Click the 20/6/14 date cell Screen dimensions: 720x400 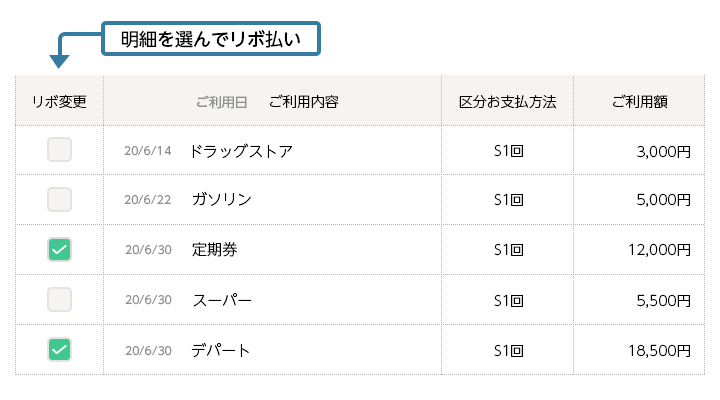click(147, 151)
